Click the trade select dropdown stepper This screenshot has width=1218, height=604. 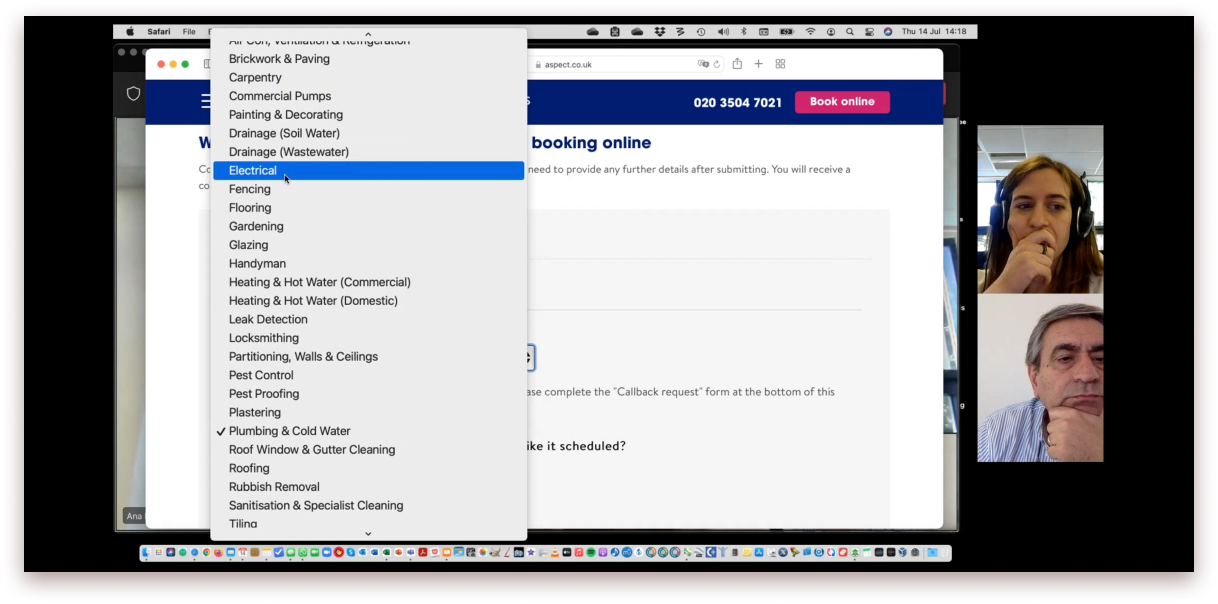pyautogui.click(x=530, y=358)
